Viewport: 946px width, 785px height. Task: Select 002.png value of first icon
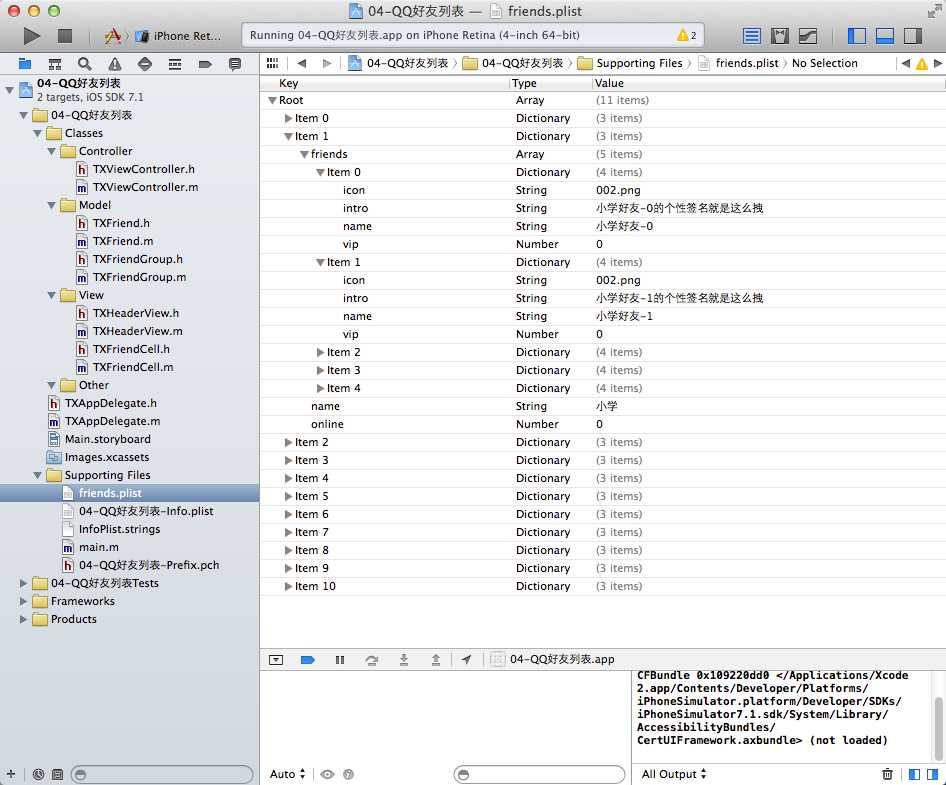(x=618, y=191)
